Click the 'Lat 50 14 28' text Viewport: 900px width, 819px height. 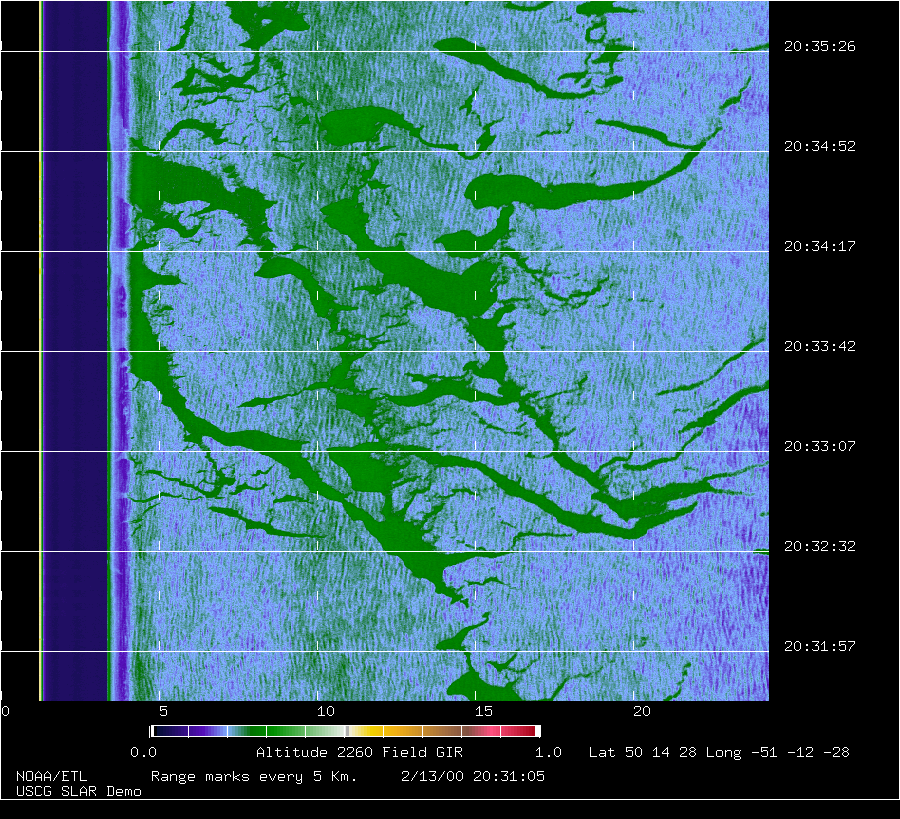tap(642, 752)
